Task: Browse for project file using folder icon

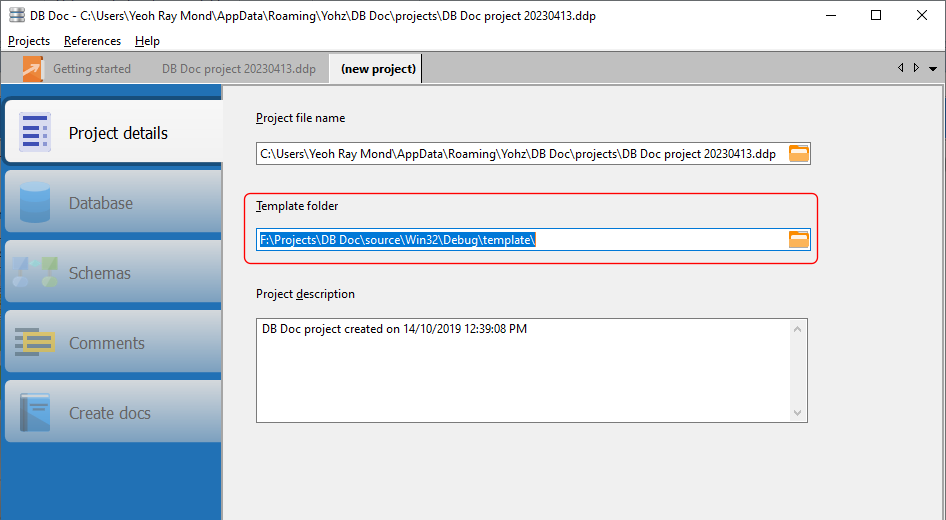Action: [x=799, y=154]
